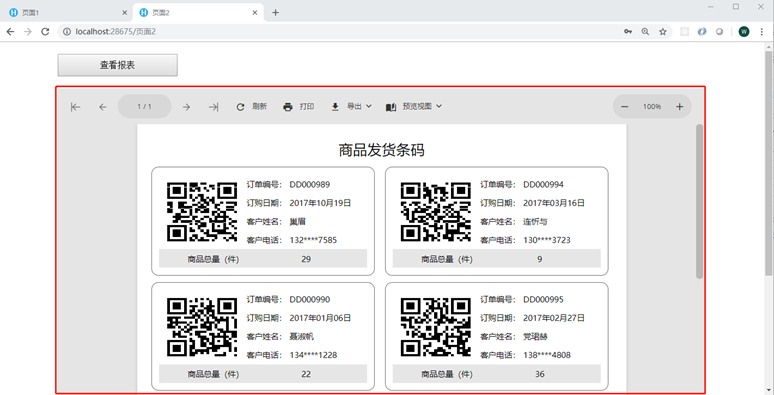Click product total quantity 22
This screenshot has width=774, height=395.
coord(306,374)
